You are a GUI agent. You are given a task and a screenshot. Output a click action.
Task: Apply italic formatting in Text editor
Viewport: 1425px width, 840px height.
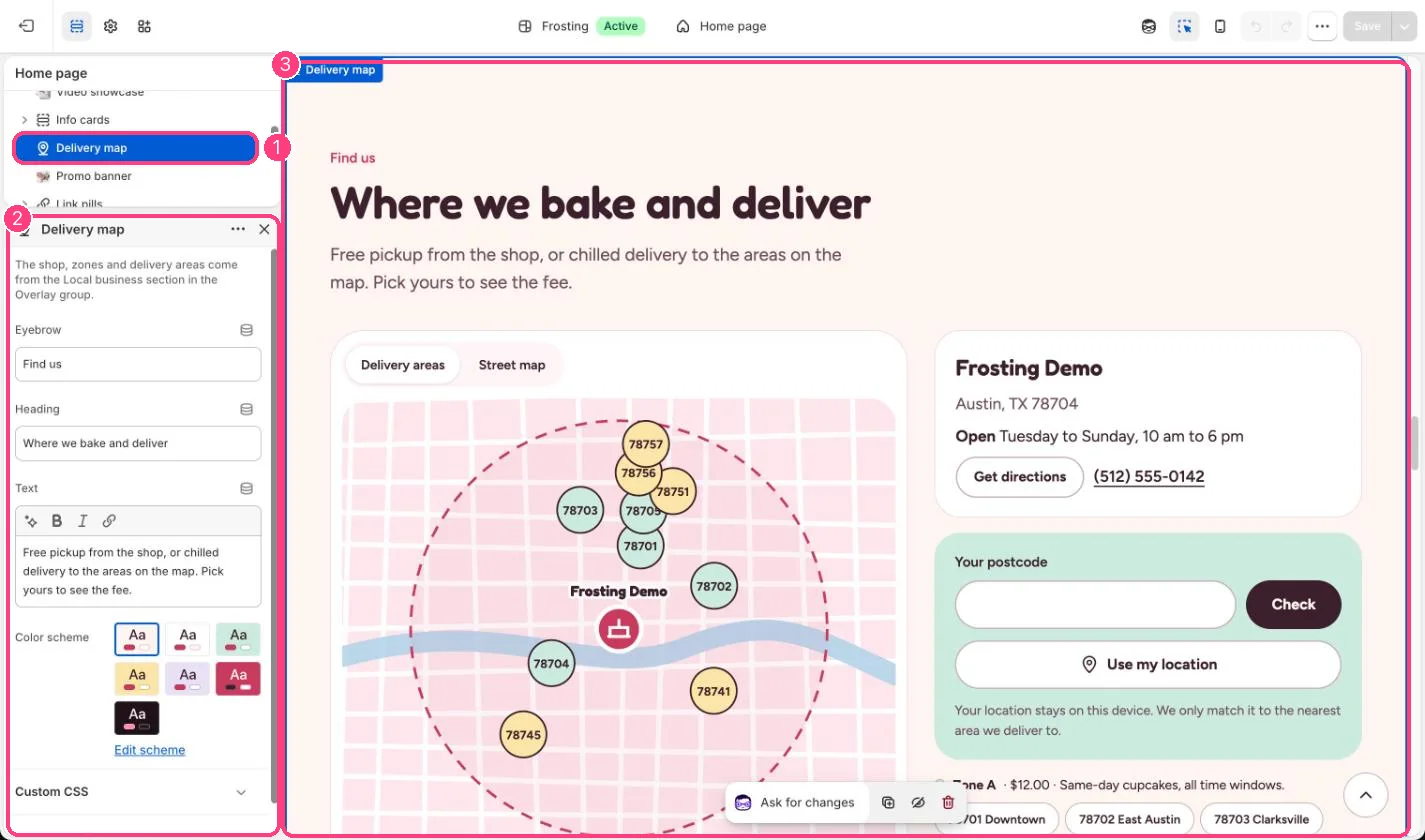pos(83,521)
